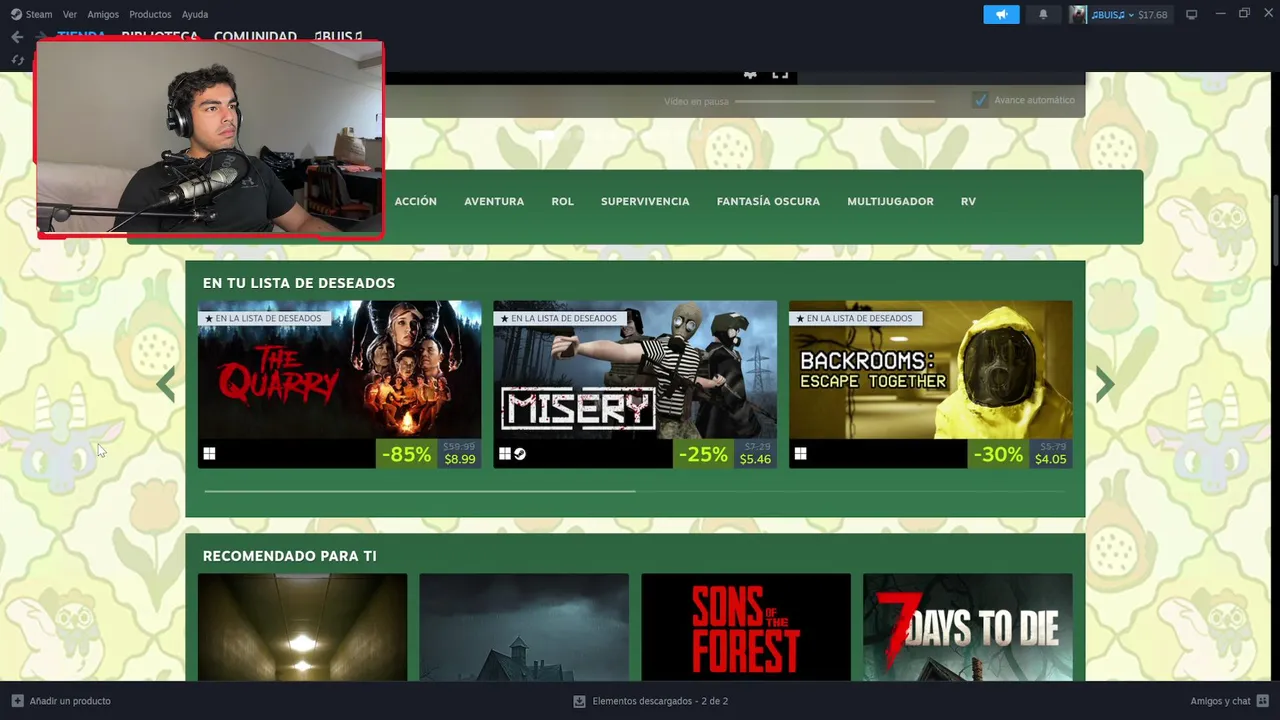Open 7 Days to Die recommendation

(967, 627)
